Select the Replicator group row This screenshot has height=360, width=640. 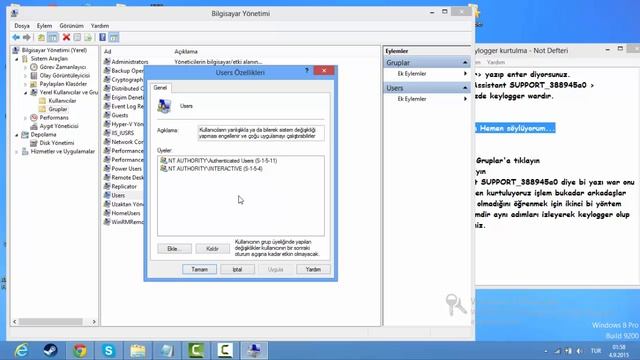point(120,186)
